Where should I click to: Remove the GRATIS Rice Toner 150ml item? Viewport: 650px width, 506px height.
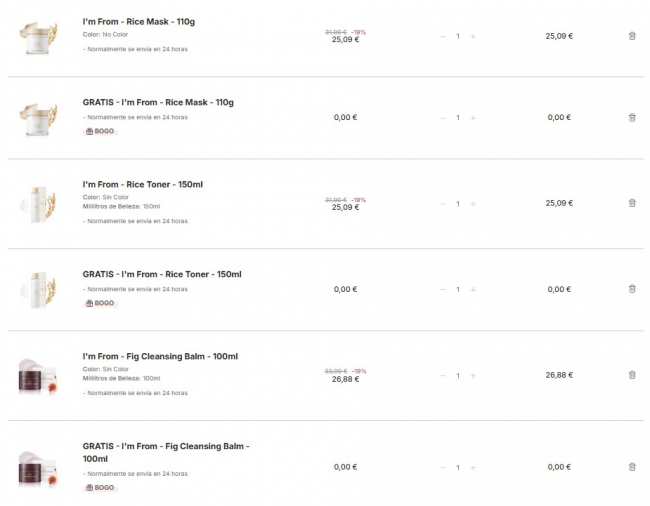[x=632, y=289]
